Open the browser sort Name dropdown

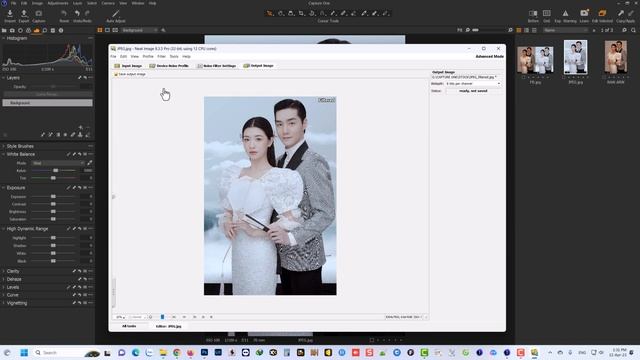pos(566,30)
